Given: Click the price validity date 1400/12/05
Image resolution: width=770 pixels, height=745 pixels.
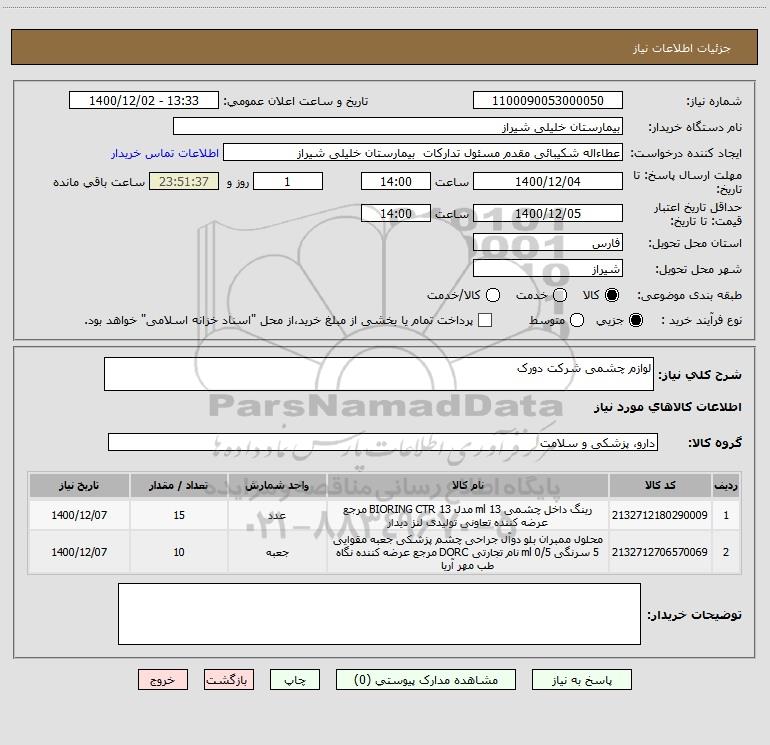Looking at the screenshot, I should (548, 213).
